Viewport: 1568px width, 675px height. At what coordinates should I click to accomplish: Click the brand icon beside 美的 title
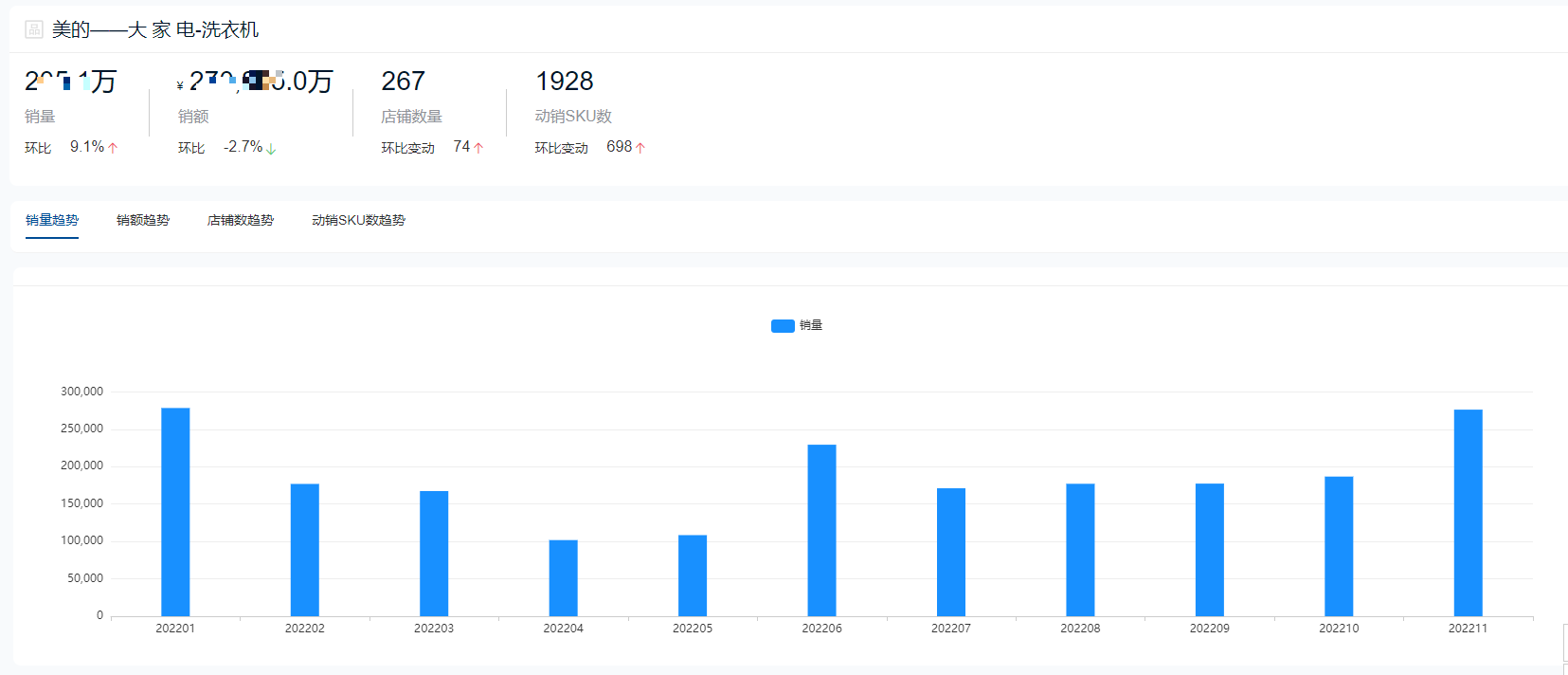click(34, 29)
